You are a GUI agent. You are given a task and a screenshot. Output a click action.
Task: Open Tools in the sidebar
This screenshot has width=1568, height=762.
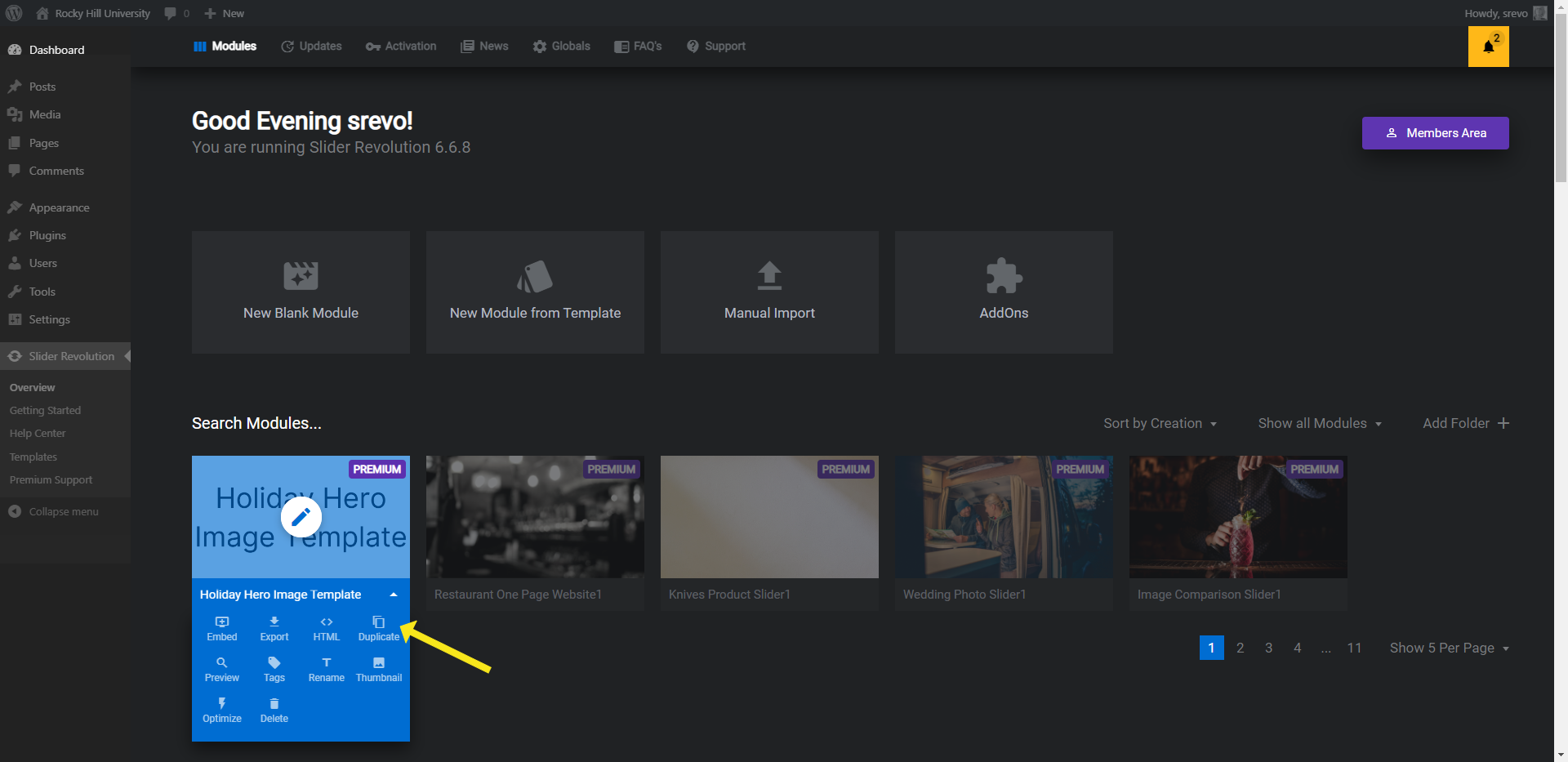(x=65, y=292)
